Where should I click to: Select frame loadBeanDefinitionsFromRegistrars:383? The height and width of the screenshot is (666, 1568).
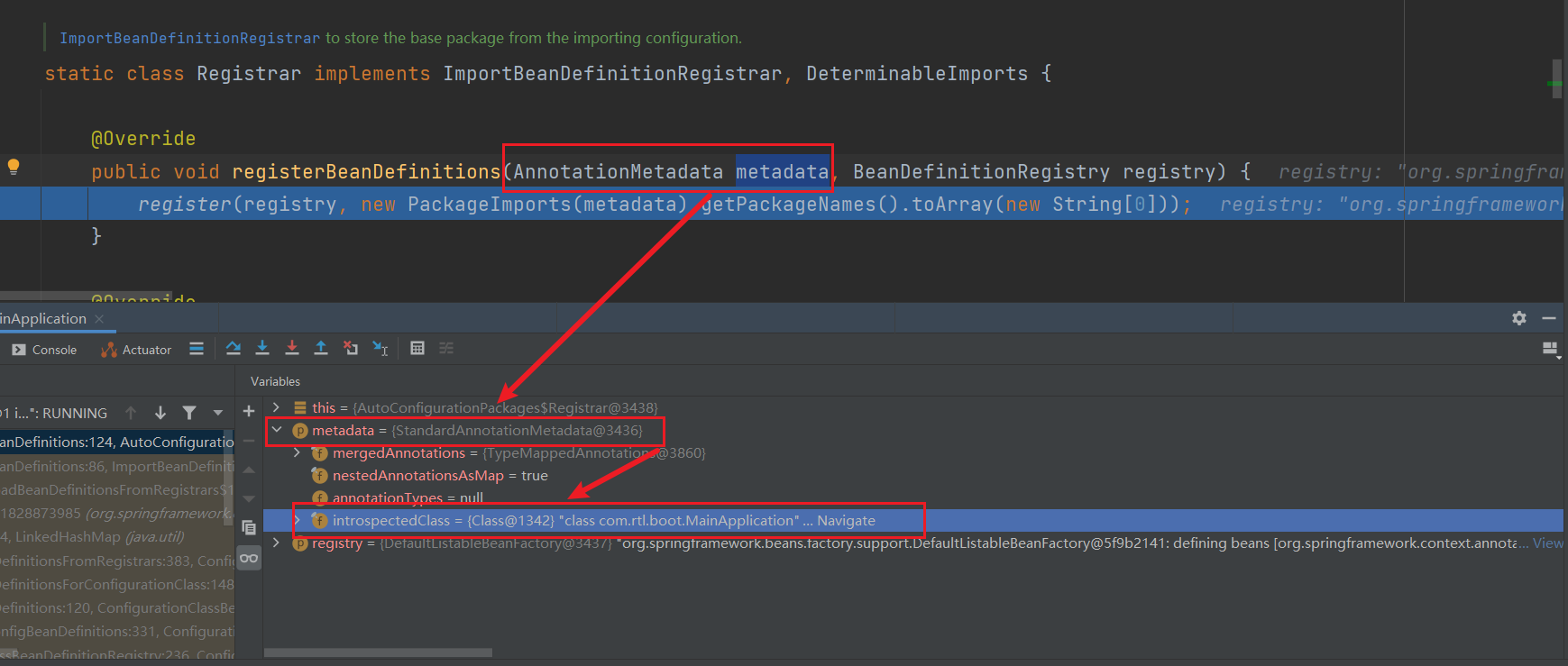pos(117,561)
